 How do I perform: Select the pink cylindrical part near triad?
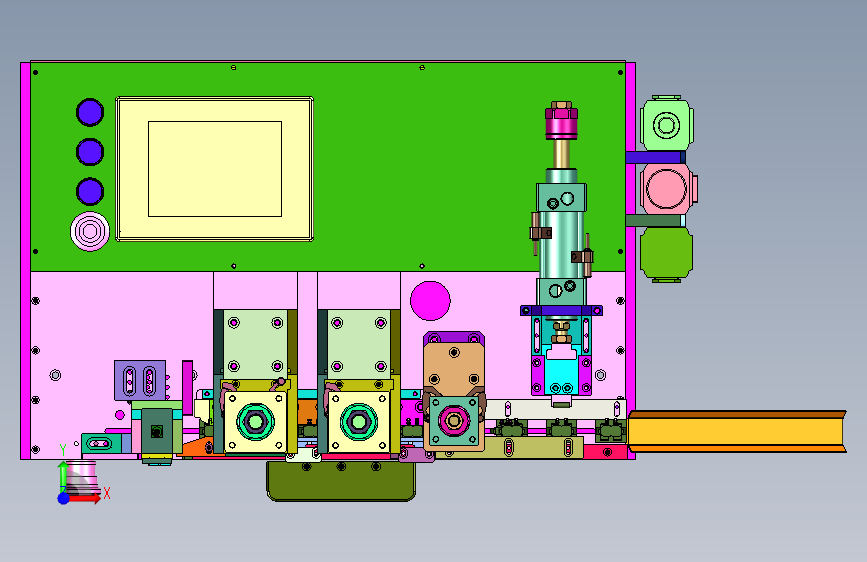coord(83,478)
